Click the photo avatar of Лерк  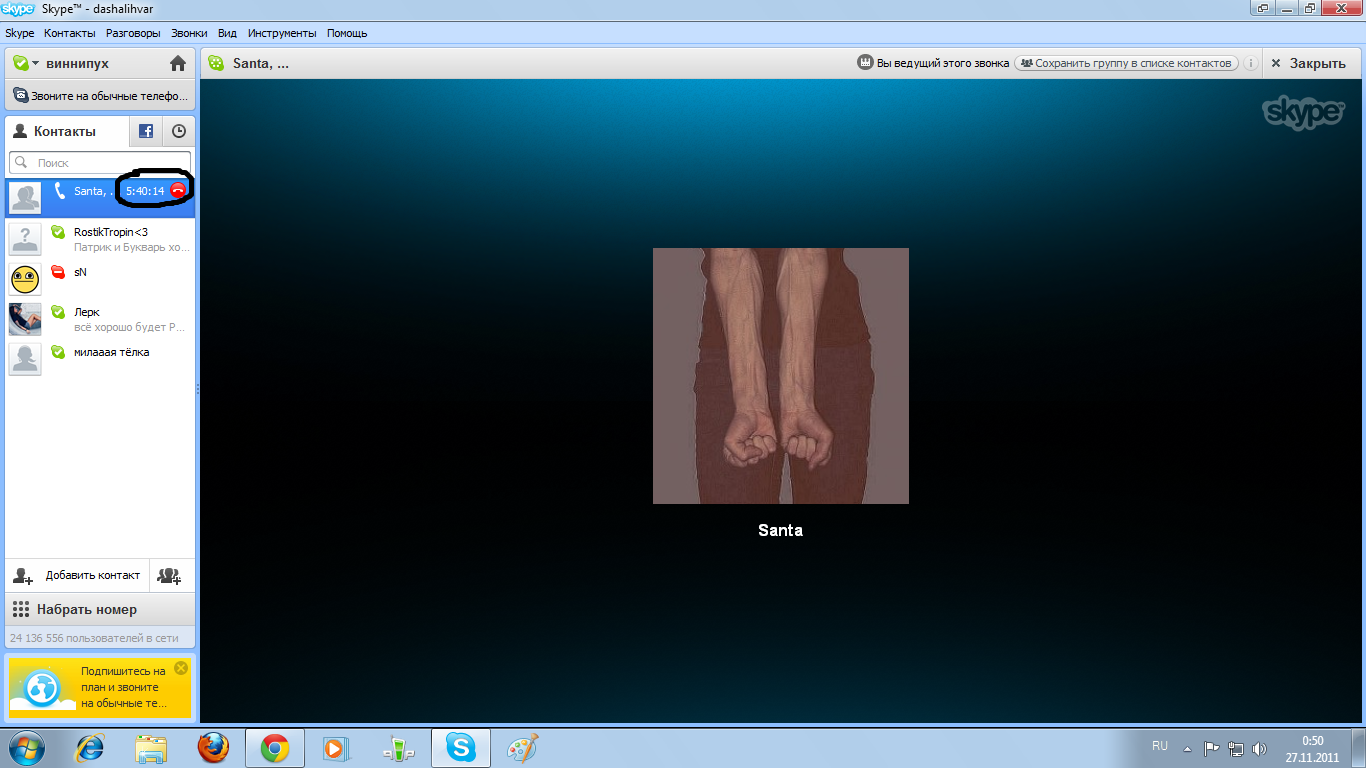[x=25, y=318]
